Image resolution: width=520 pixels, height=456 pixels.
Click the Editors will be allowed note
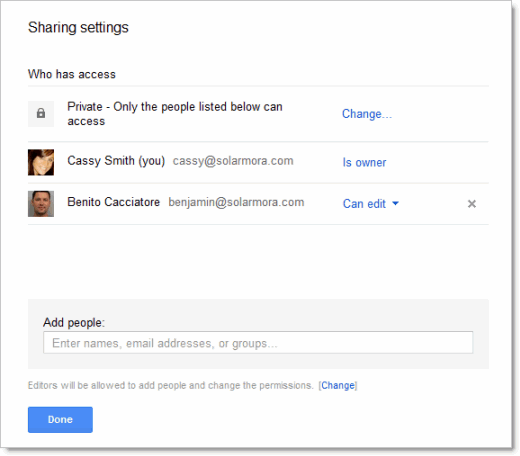(x=171, y=386)
